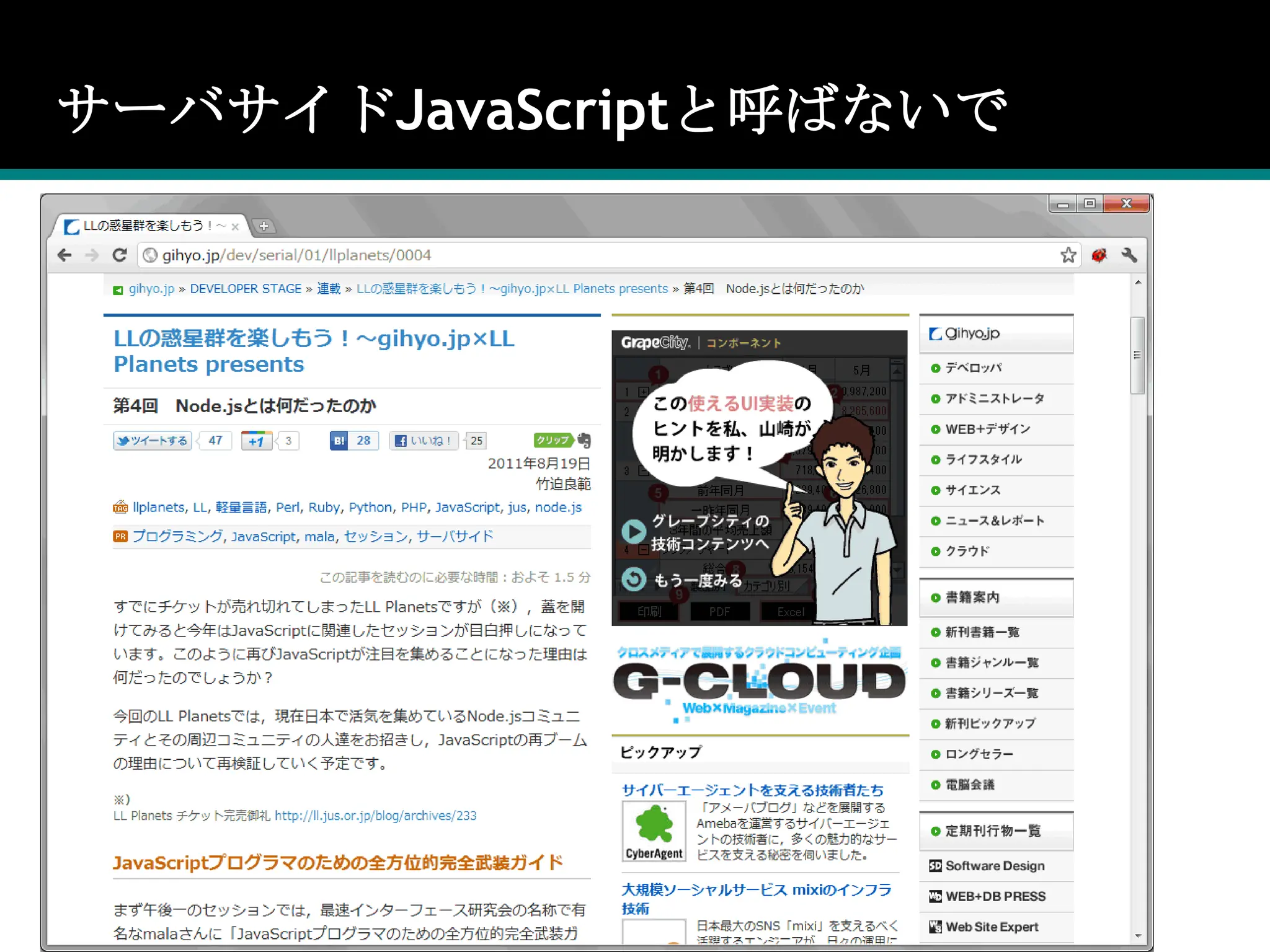The width and height of the screenshot is (1270, 952).
Task: Click the mala PR link
Action: (x=319, y=537)
